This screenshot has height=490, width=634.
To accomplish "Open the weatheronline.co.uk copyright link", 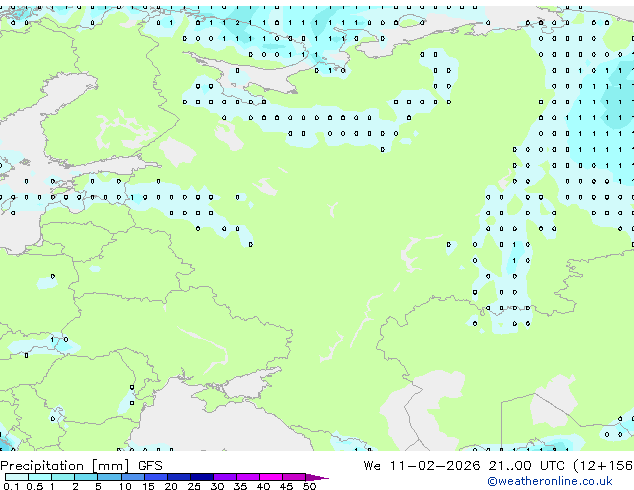I will [550, 481].
